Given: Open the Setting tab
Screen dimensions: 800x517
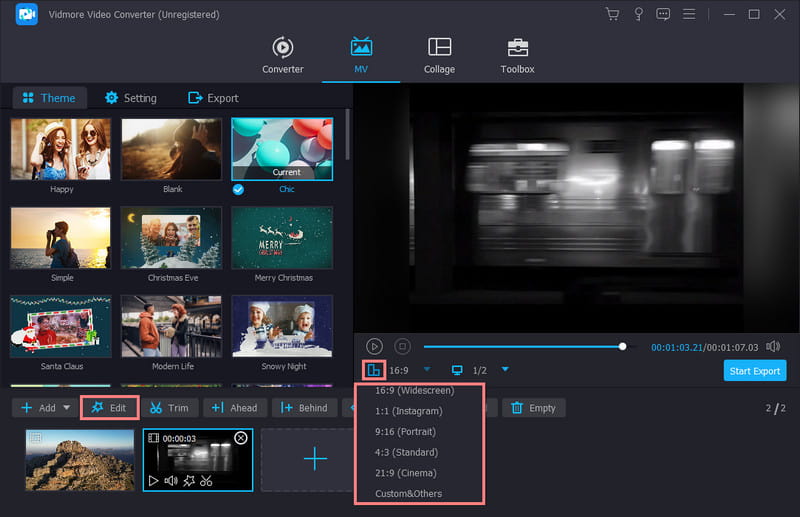Looking at the screenshot, I should click(x=130, y=98).
